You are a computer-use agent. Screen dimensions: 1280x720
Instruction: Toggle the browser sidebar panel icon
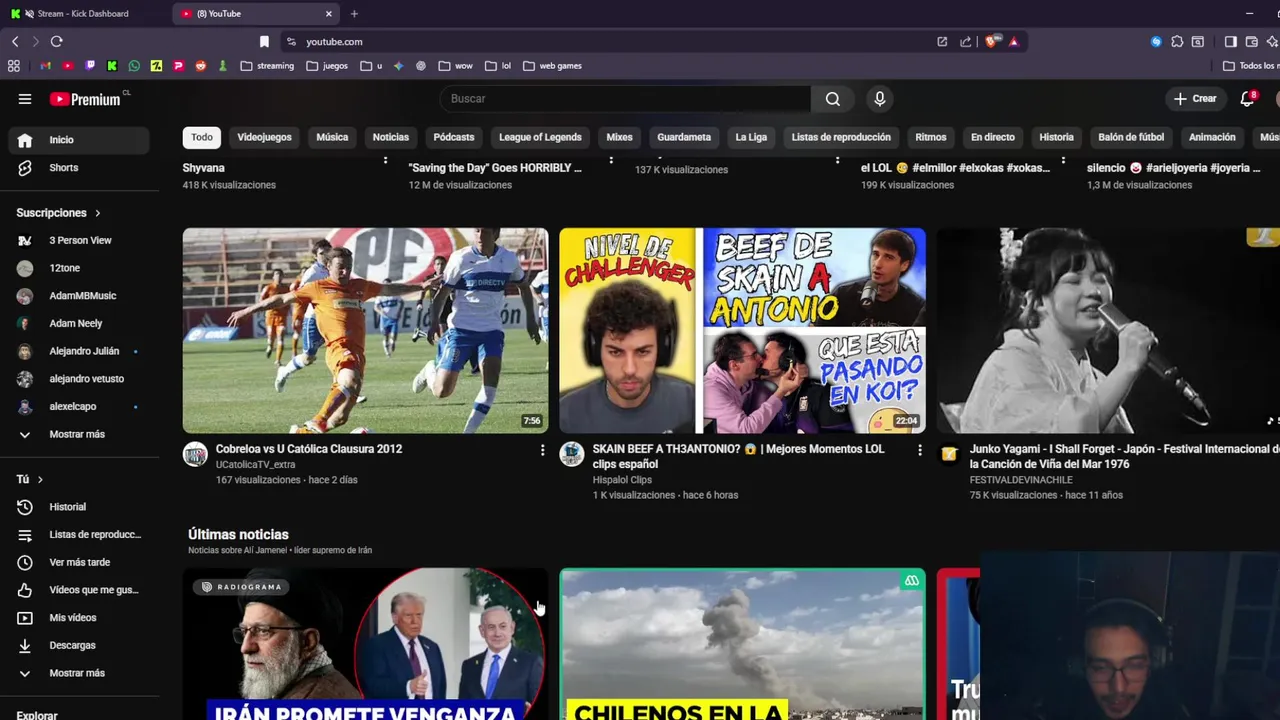(1230, 41)
